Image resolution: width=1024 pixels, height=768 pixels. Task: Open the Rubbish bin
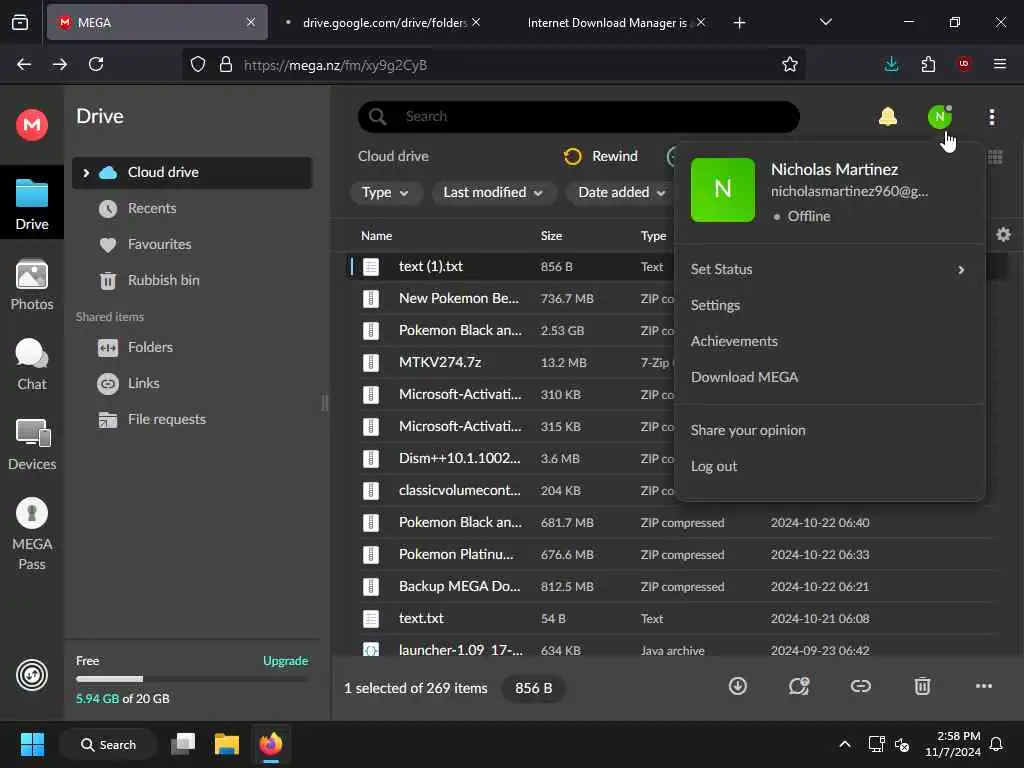[x=163, y=280]
